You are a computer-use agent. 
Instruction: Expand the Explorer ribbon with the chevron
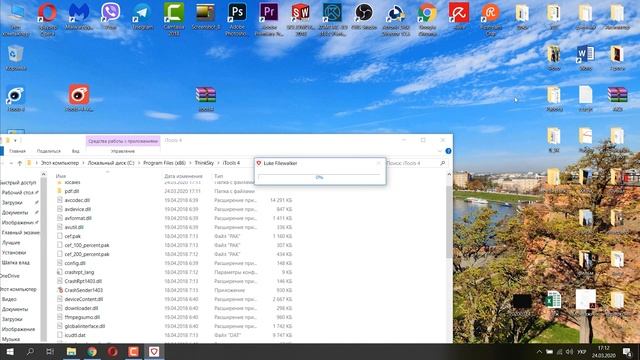click(x=439, y=151)
